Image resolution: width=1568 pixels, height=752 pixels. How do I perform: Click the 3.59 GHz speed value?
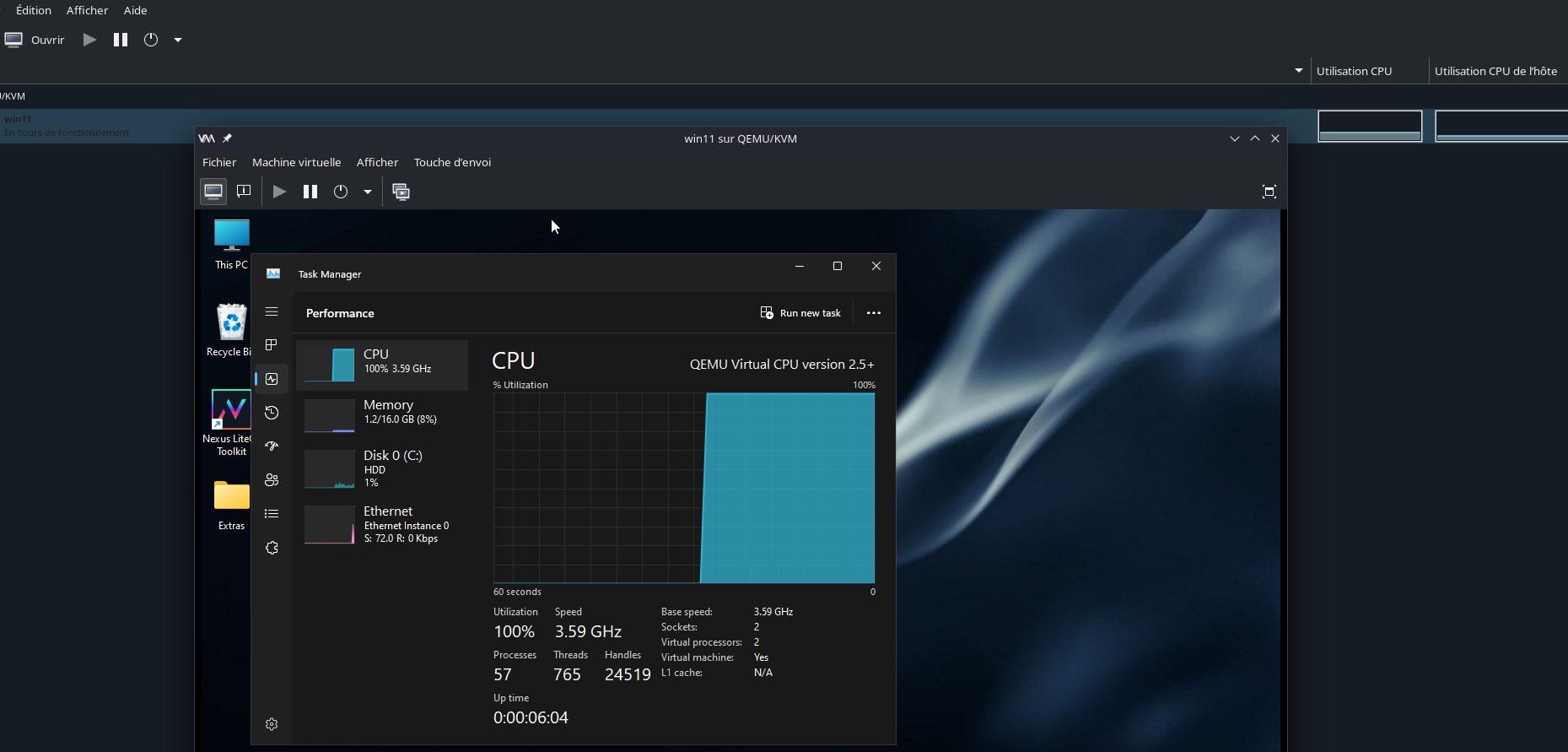click(588, 631)
